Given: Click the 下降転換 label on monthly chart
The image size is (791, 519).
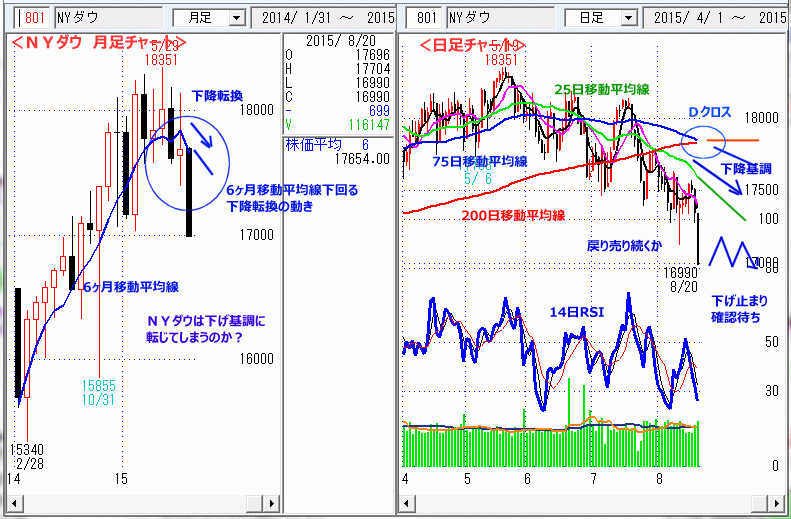Looking at the screenshot, I should 217,95.
